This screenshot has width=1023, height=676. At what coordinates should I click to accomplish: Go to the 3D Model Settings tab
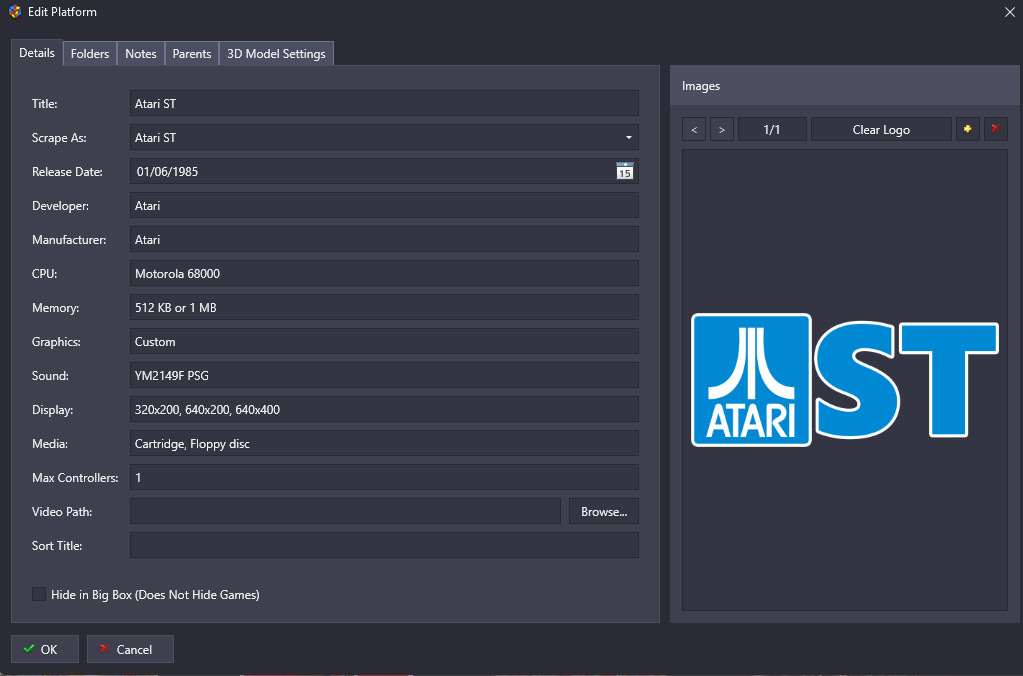[x=277, y=54]
